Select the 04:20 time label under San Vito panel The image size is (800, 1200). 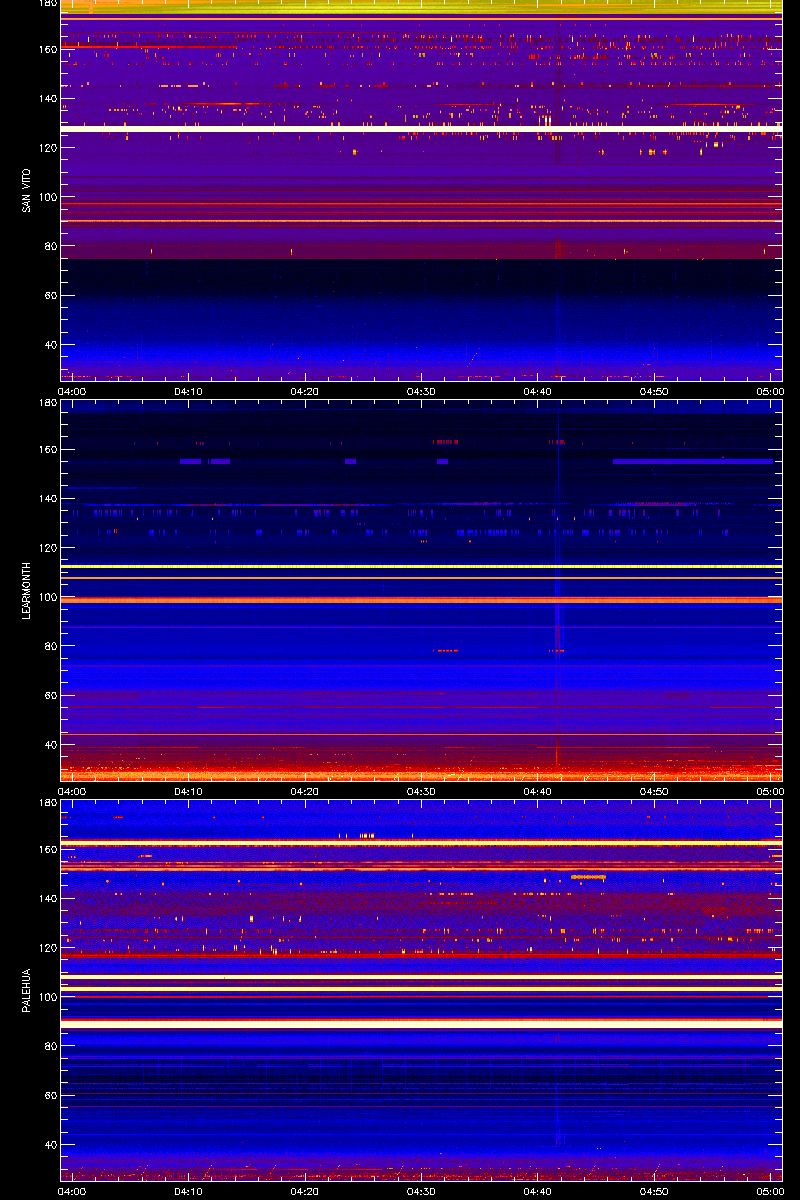(x=305, y=391)
